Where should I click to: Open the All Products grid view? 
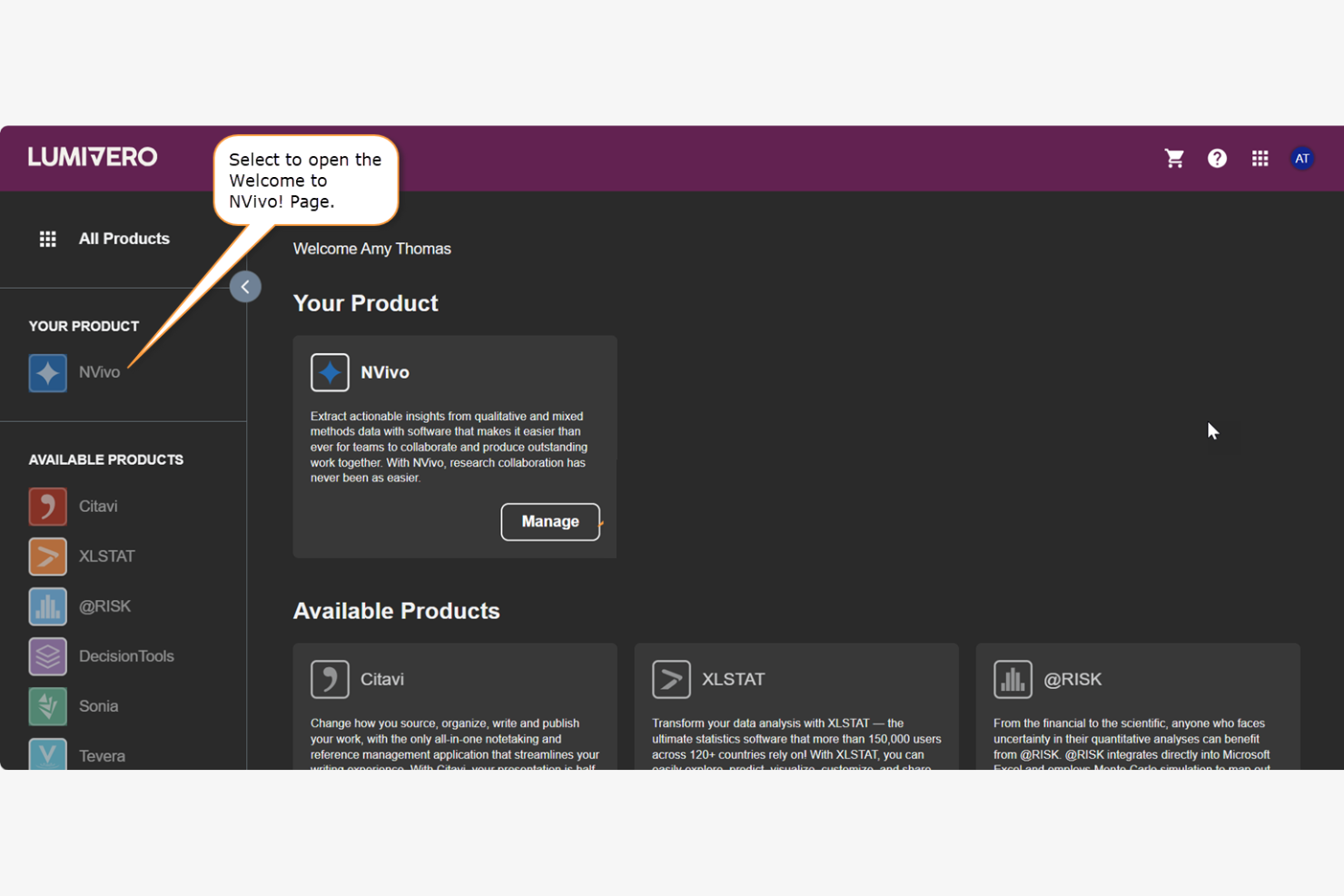point(47,239)
